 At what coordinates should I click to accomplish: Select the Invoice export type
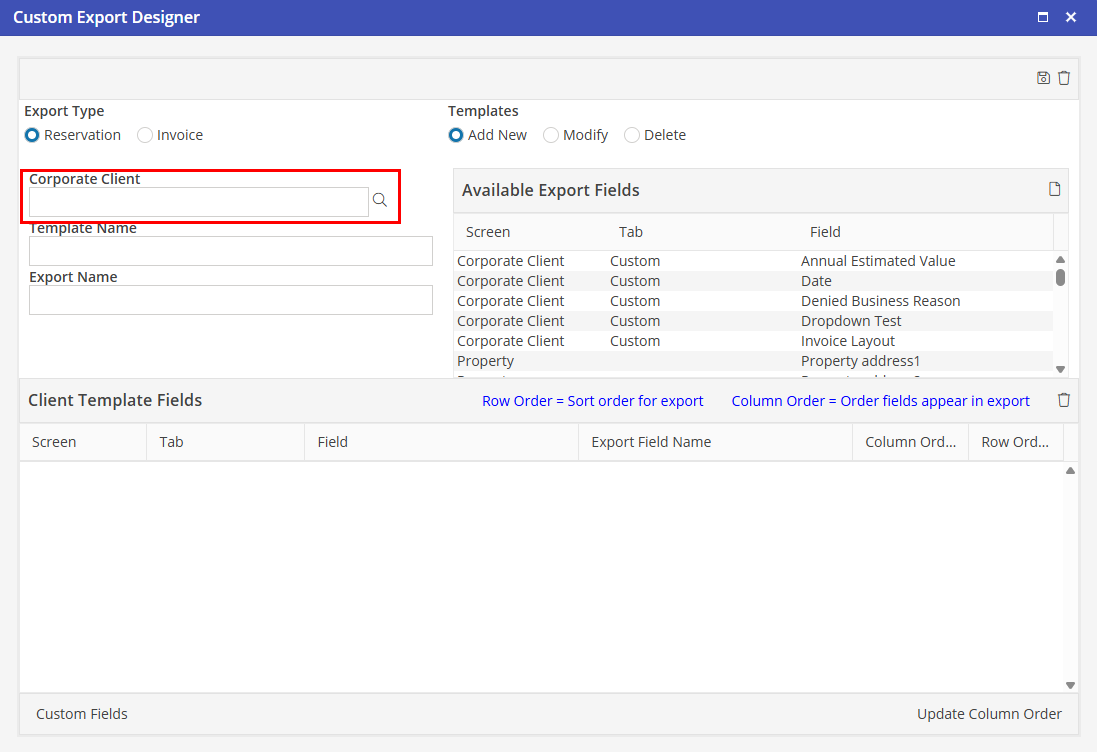[145, 135]
